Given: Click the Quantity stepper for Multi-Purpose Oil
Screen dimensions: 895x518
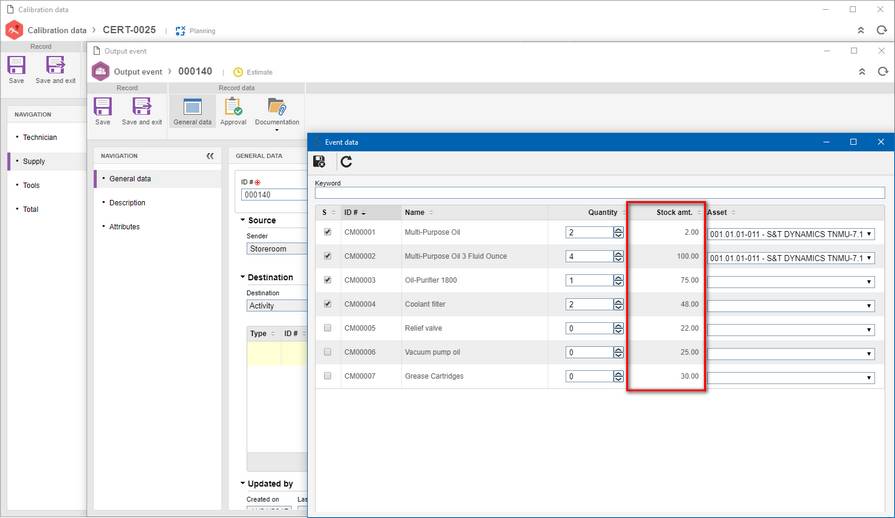Looking at the screenshot, I should pos(618,232).
